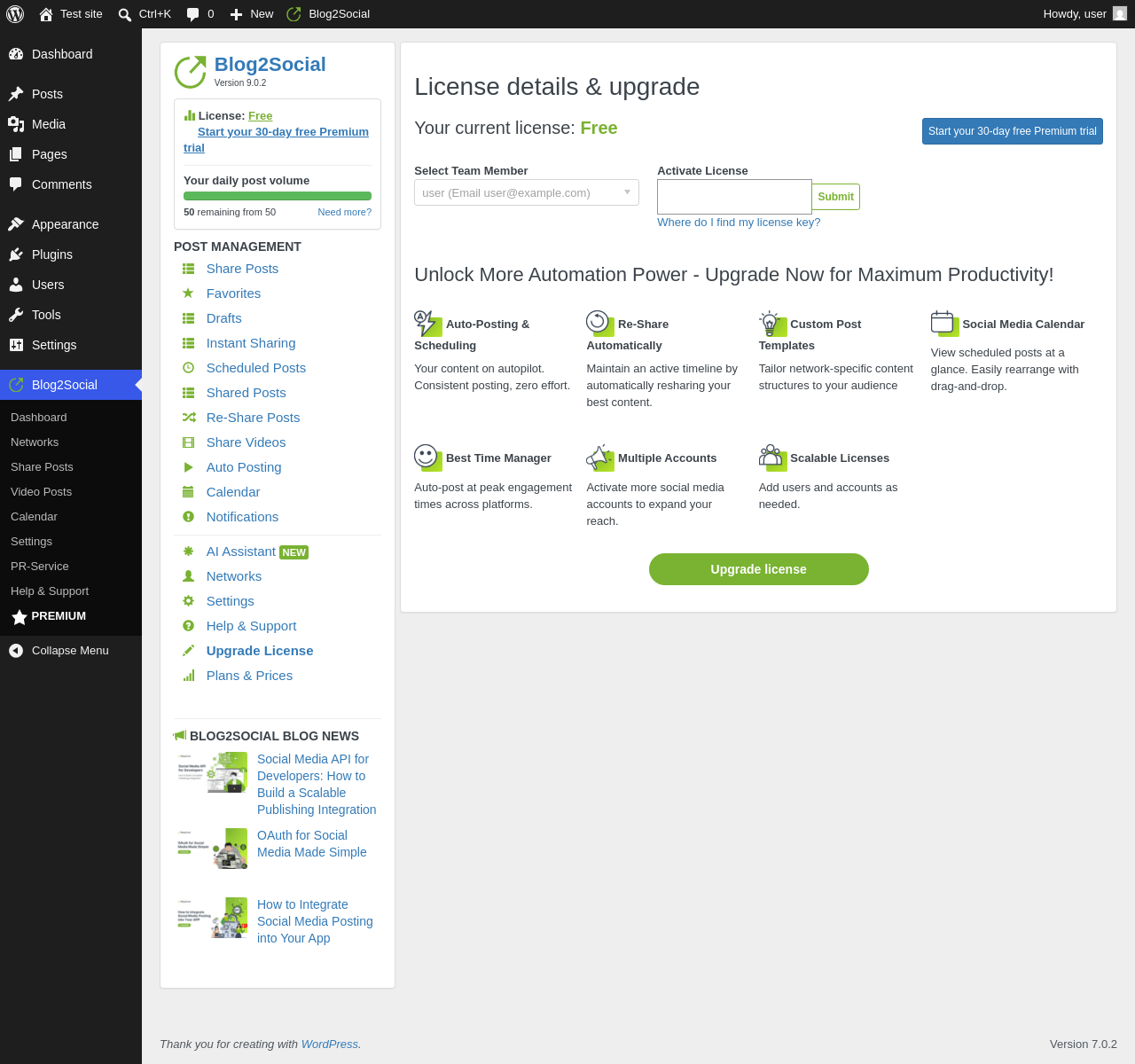The height and width of the screenshot is (1064, 1135).
Task: Open the comments bubble icon in admin bar
Action: pyautogui.click(x=193, y=14)
